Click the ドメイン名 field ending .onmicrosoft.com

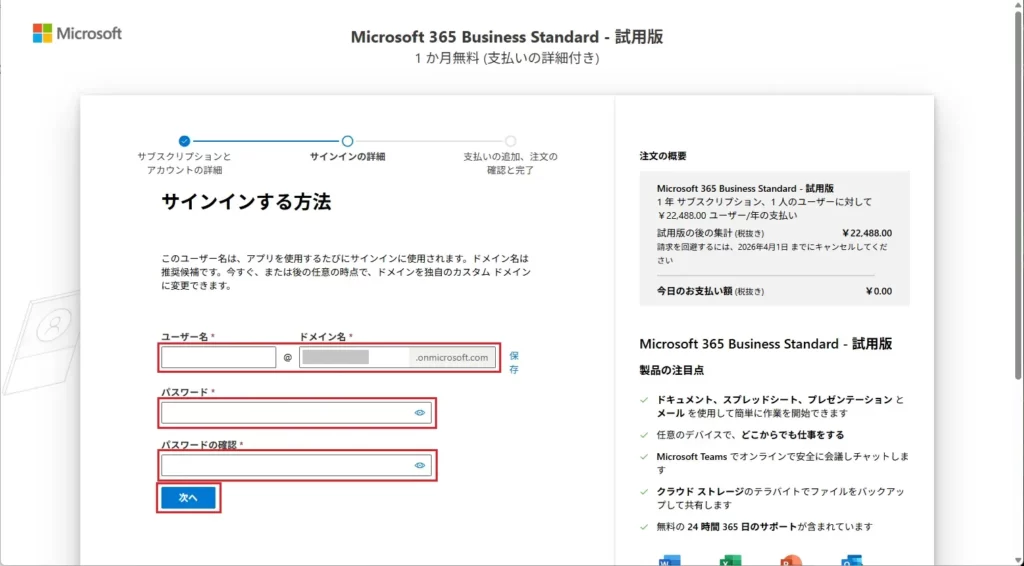click(x=398, y=357)
